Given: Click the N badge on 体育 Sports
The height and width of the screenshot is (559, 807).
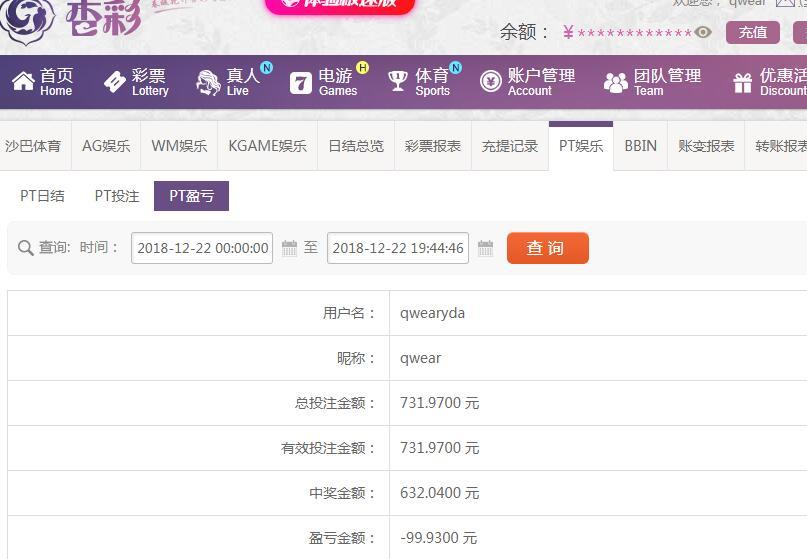Looking at the screenshot, I should pos(455,67).
